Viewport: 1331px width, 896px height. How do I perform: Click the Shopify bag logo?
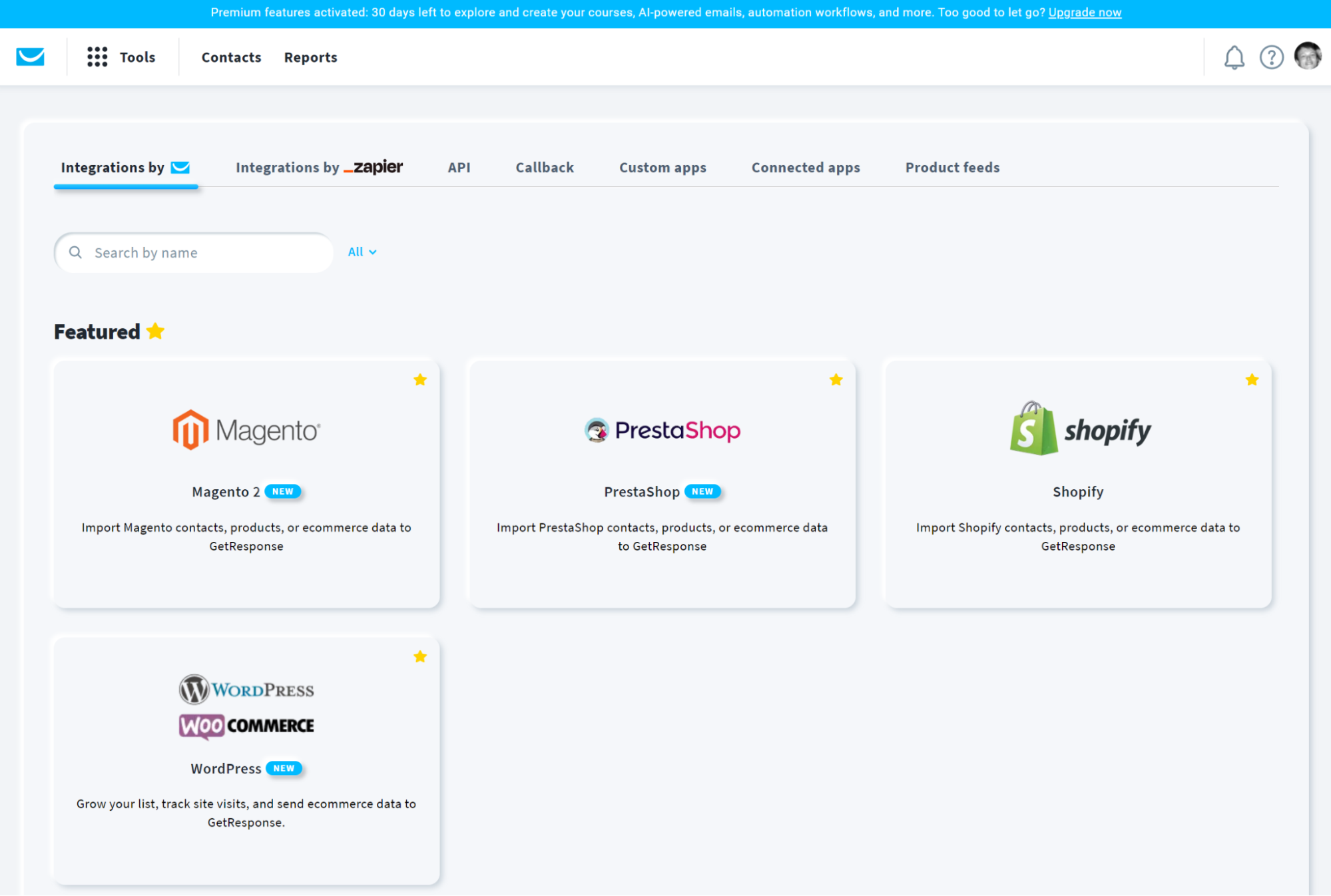pyautogui.click(x=1033, y=429)
